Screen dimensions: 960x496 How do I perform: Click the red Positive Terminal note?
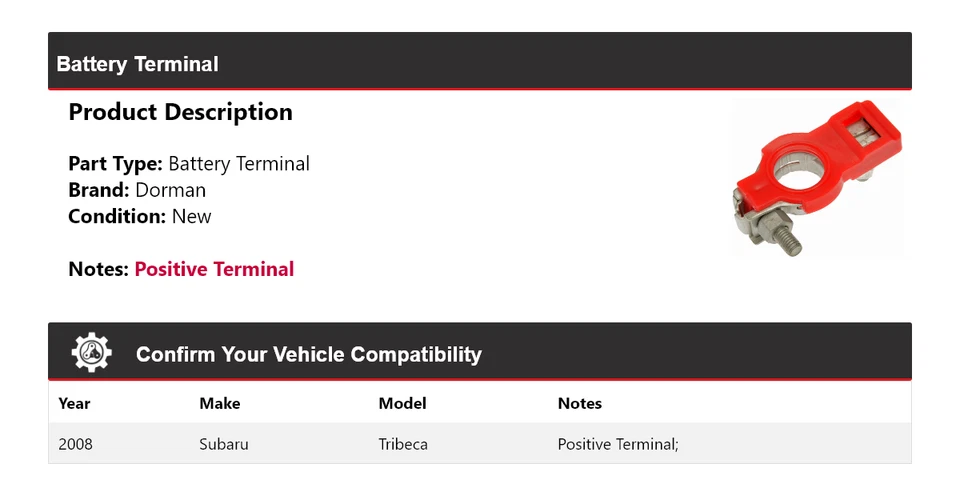click(x=214, y=269)
